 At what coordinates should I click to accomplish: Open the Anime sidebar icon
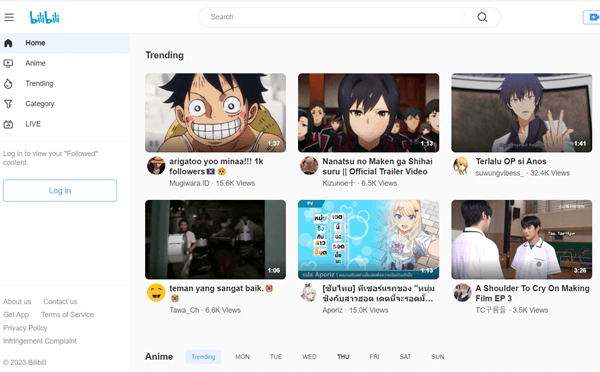pyautogui.click(x=8, y=63)
